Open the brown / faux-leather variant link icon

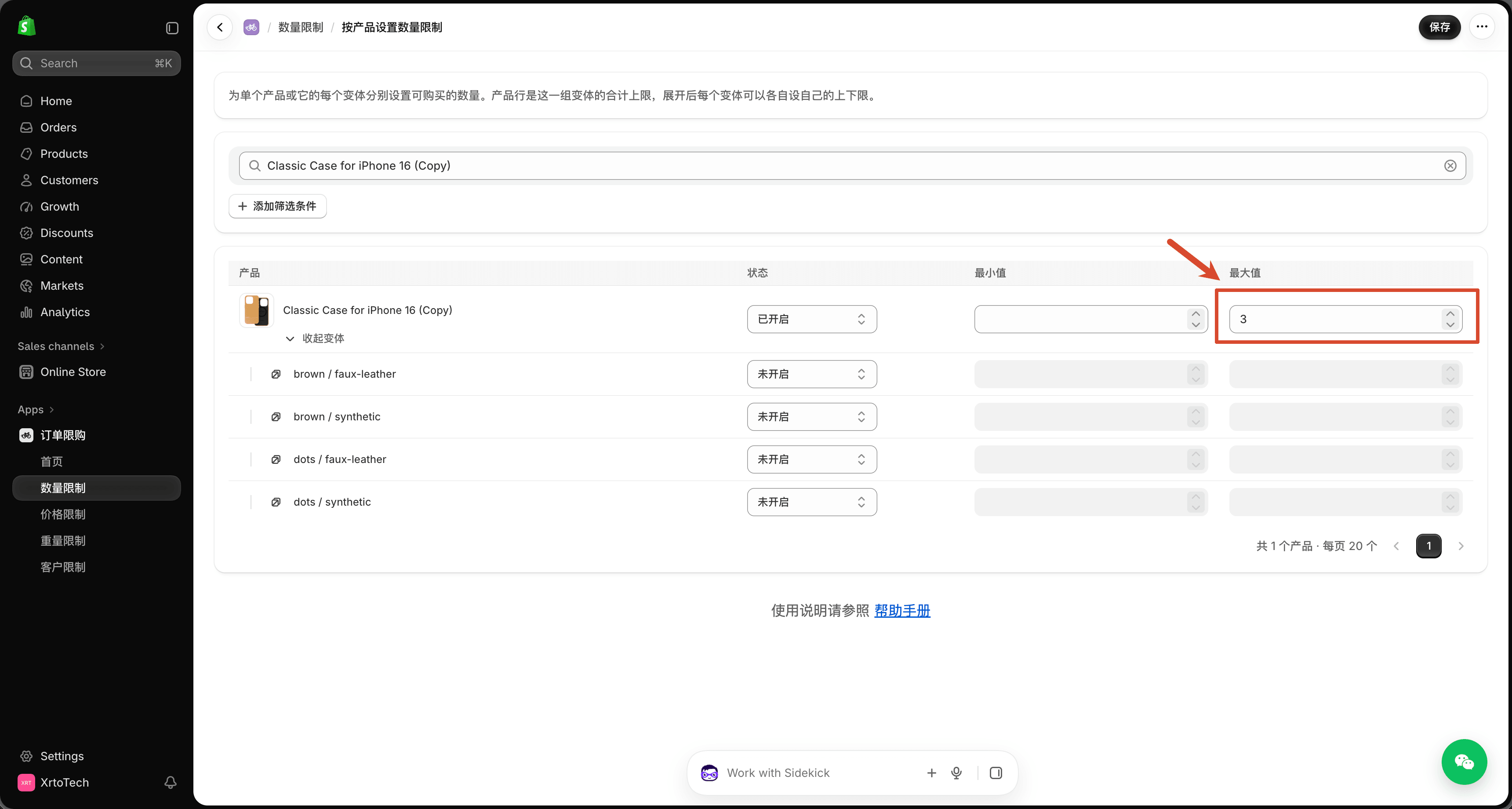click(276, 374)
